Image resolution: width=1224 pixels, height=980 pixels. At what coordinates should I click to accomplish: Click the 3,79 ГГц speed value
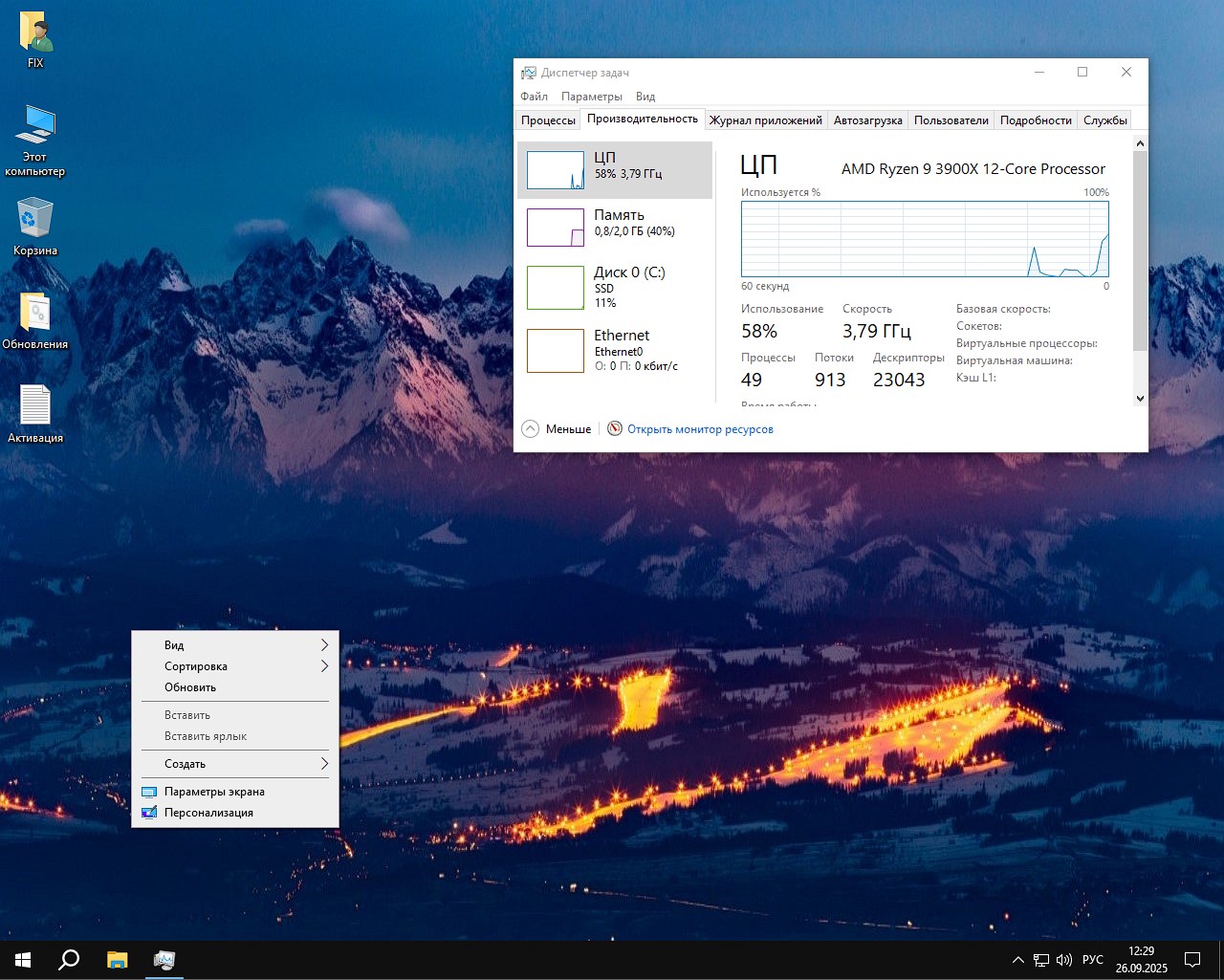point(877,332)
